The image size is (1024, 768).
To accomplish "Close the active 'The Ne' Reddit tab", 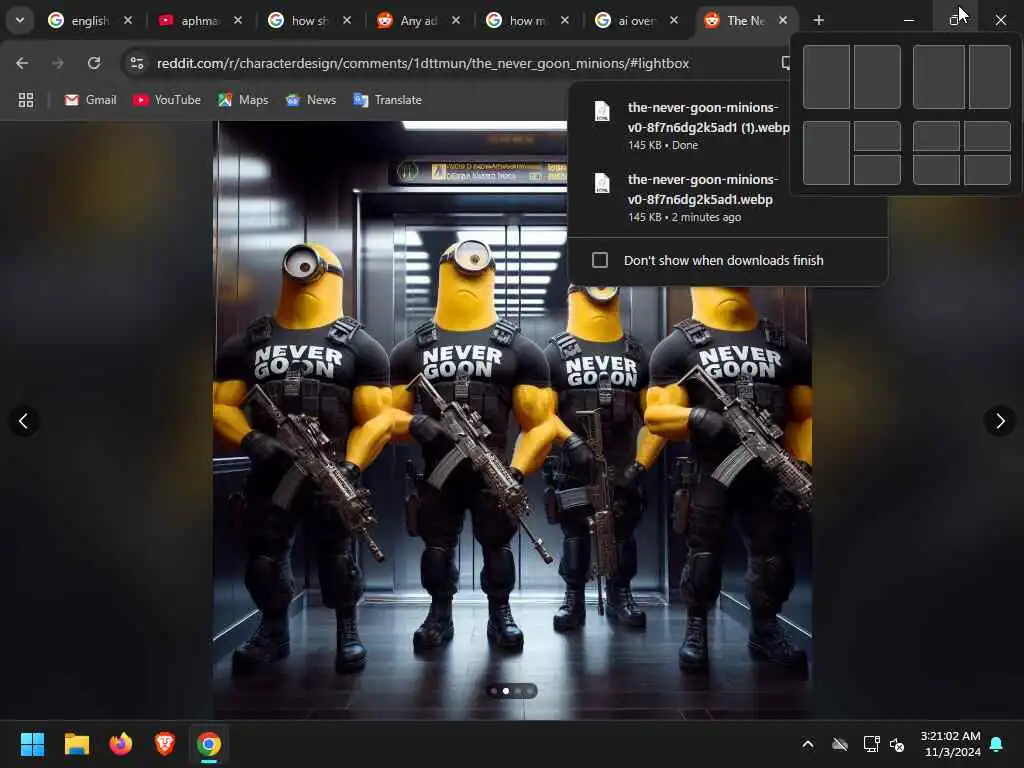I will click(783, 21).
